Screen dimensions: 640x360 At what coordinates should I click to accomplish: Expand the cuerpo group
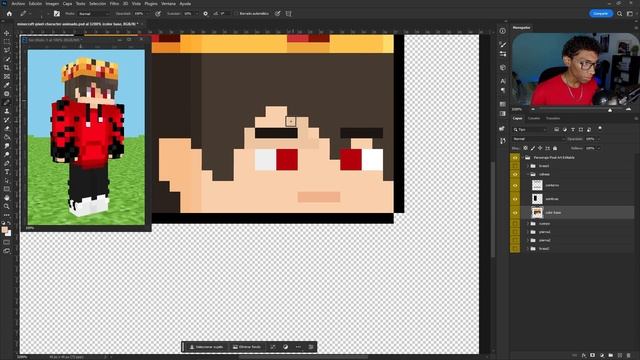coord(528,224)
